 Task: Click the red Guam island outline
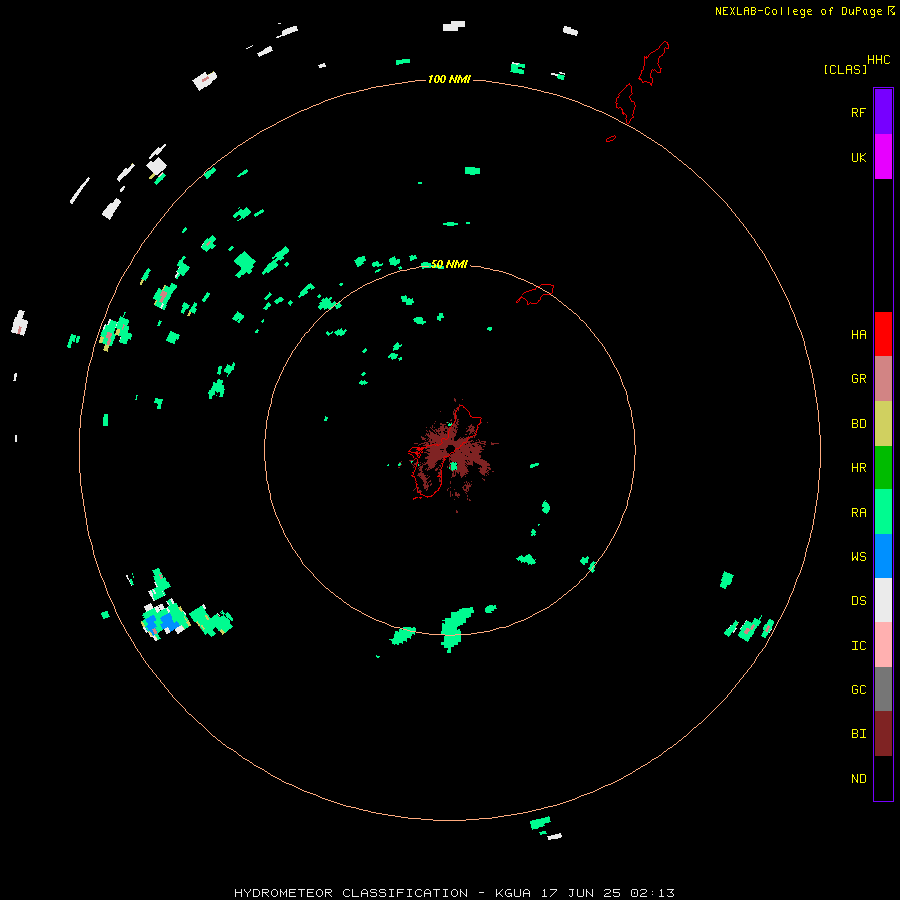click(447, 452)
